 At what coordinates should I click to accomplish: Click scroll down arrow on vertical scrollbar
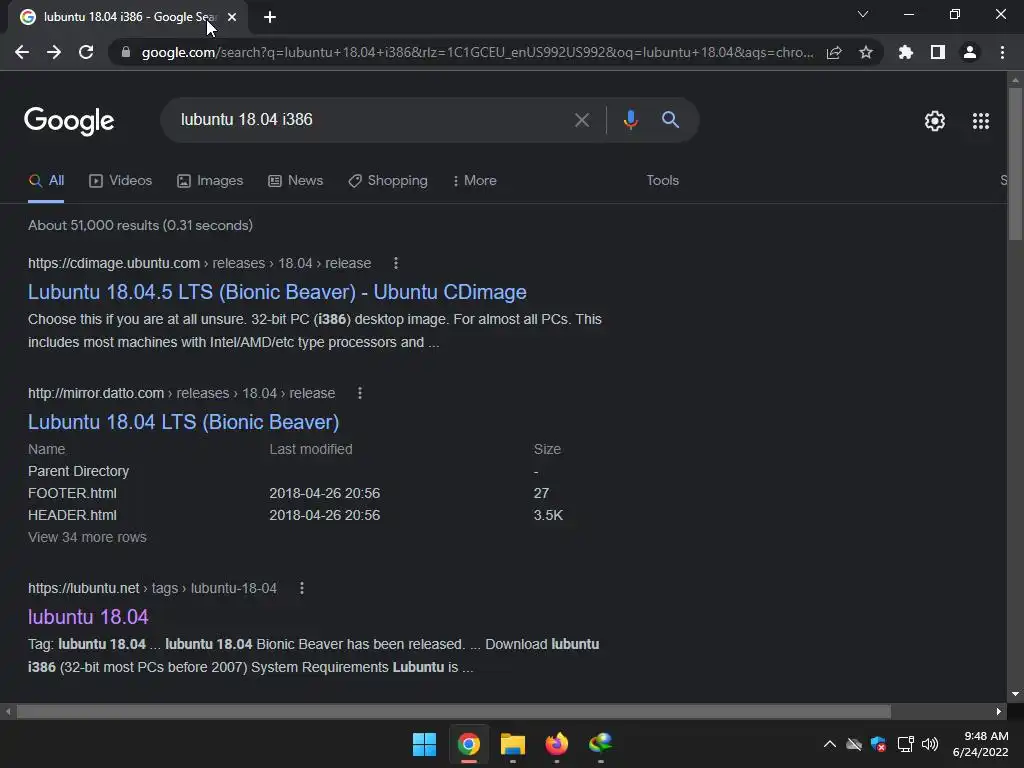[x=1015, y=694]
